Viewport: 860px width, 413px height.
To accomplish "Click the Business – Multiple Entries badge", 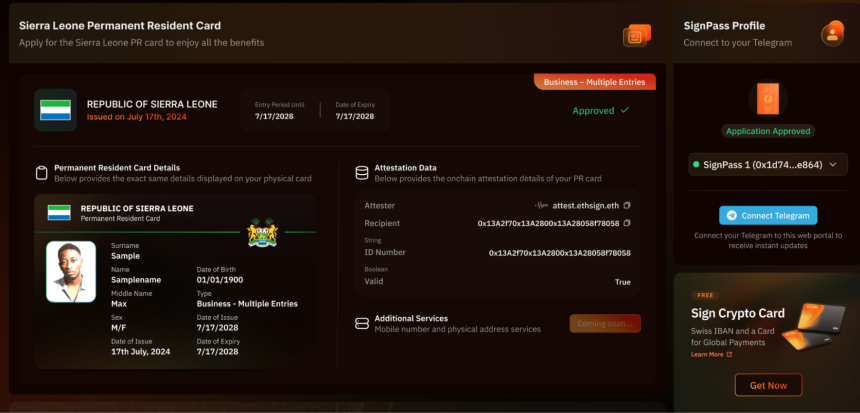I will pyautogui.click(x=595, y=82).
